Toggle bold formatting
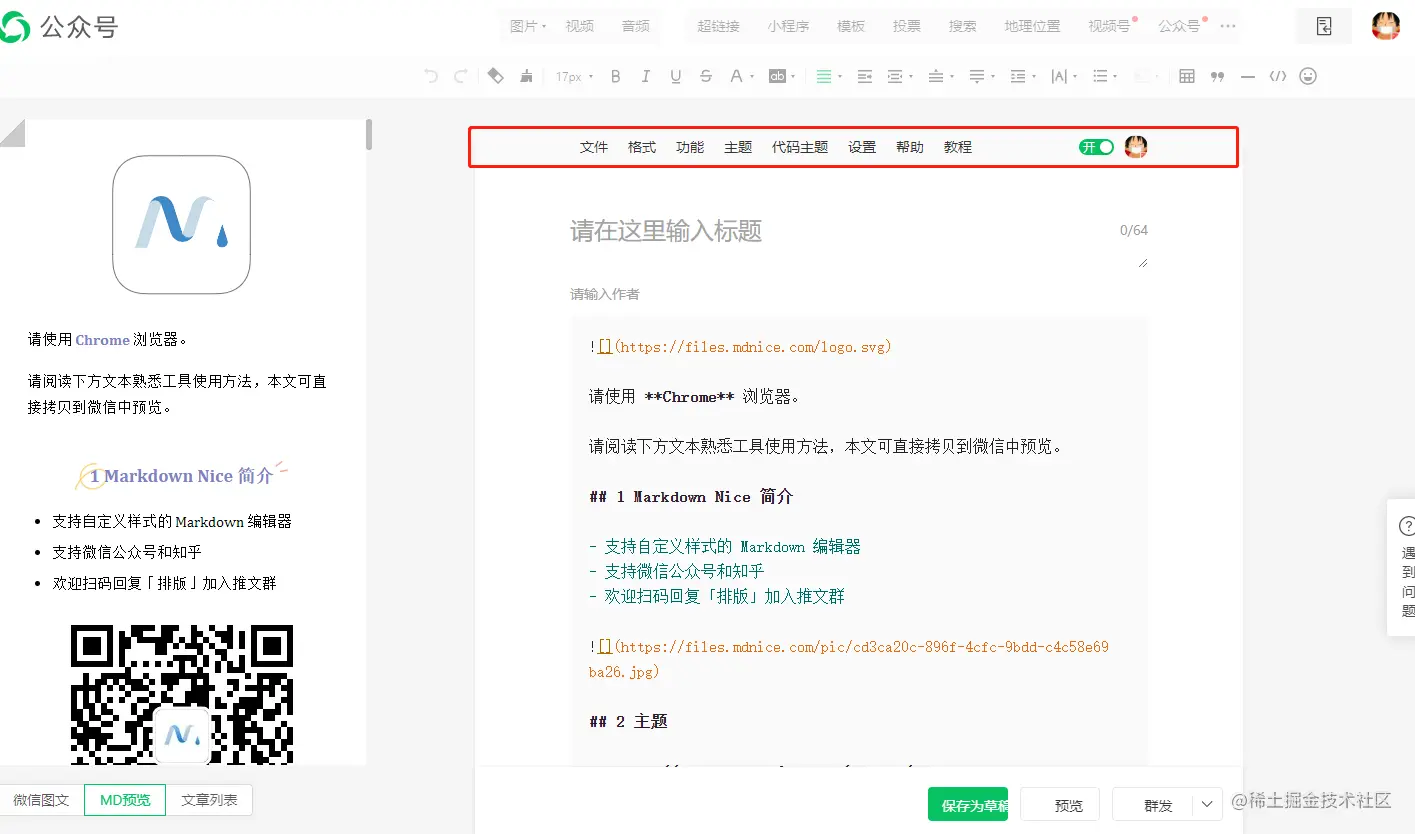 click(616, 76)
